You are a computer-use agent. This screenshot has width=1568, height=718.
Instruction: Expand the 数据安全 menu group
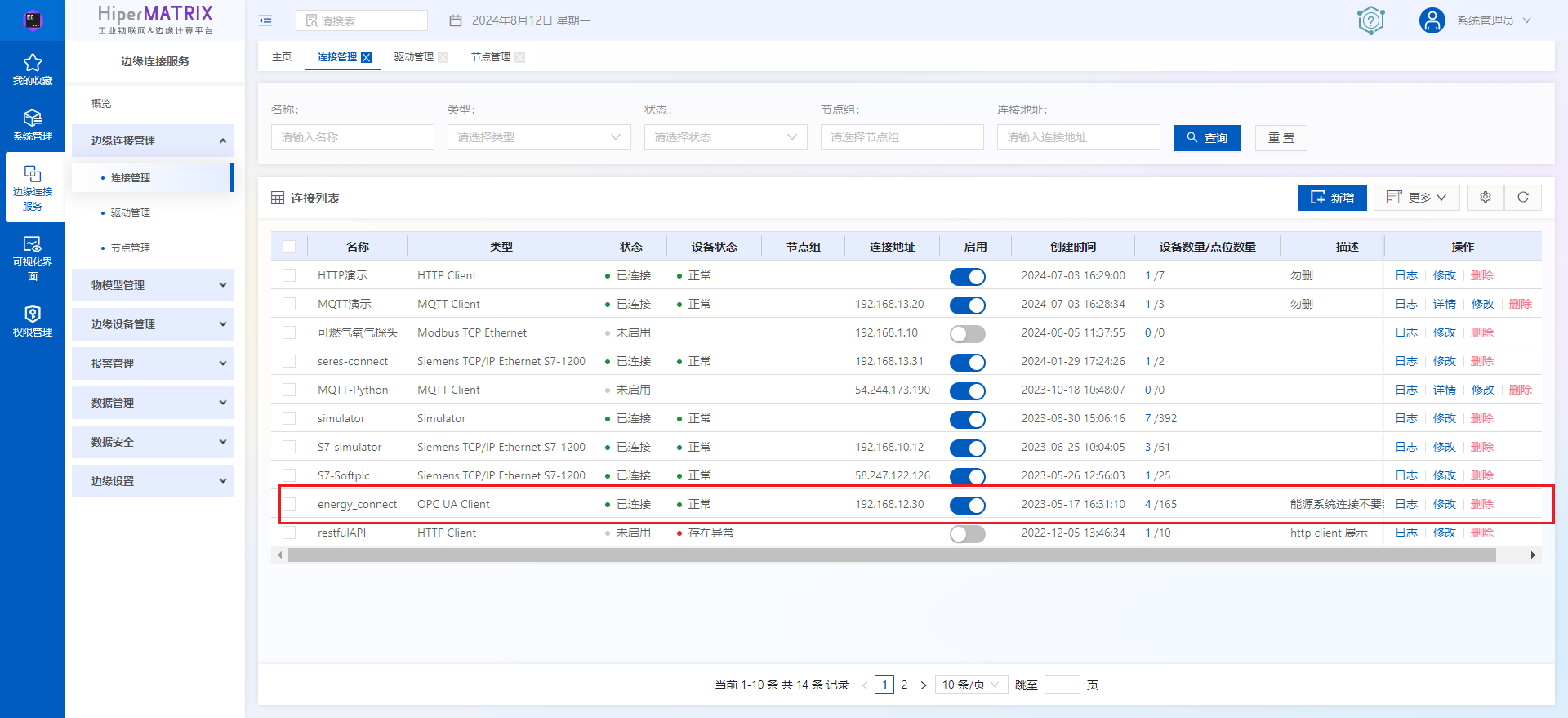coord(153,442)
